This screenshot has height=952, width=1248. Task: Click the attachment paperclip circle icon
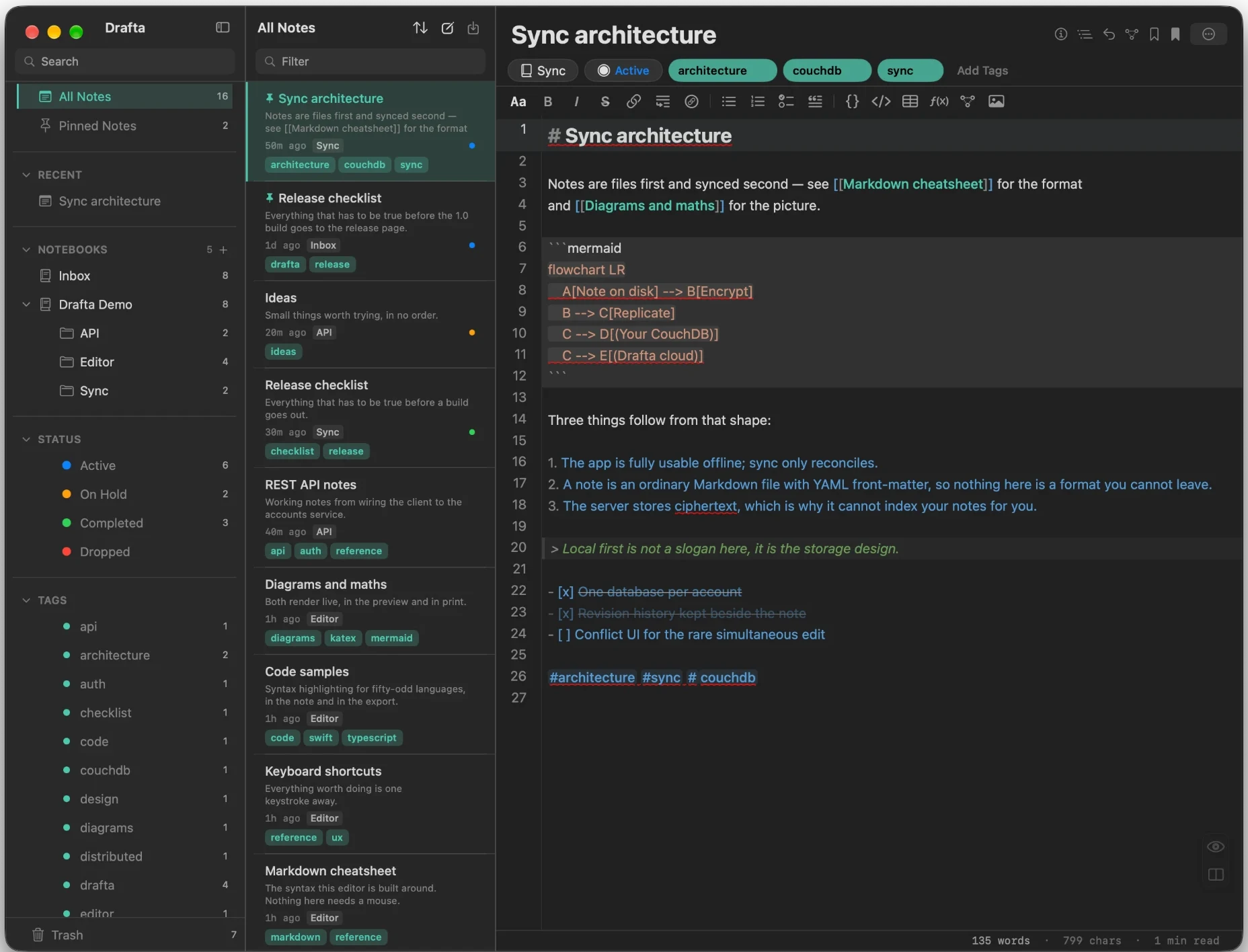click(691, 102)
